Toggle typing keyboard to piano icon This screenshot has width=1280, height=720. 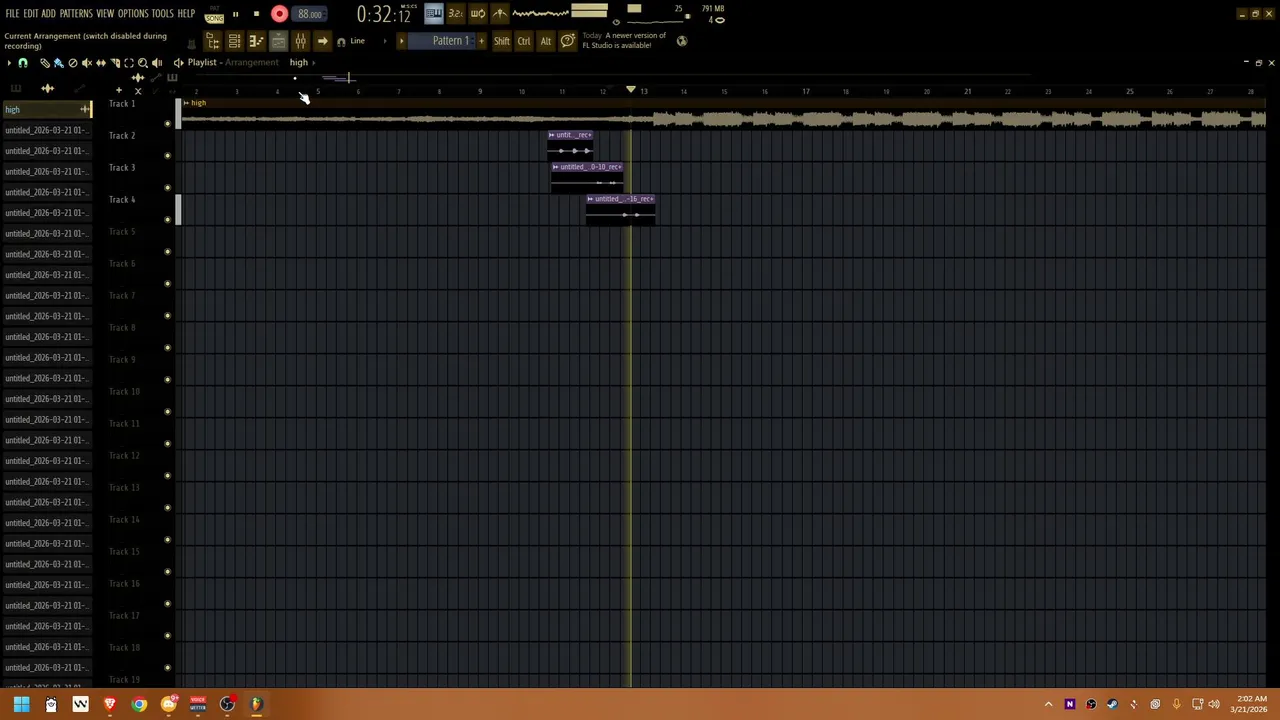(x=433, y=14)
